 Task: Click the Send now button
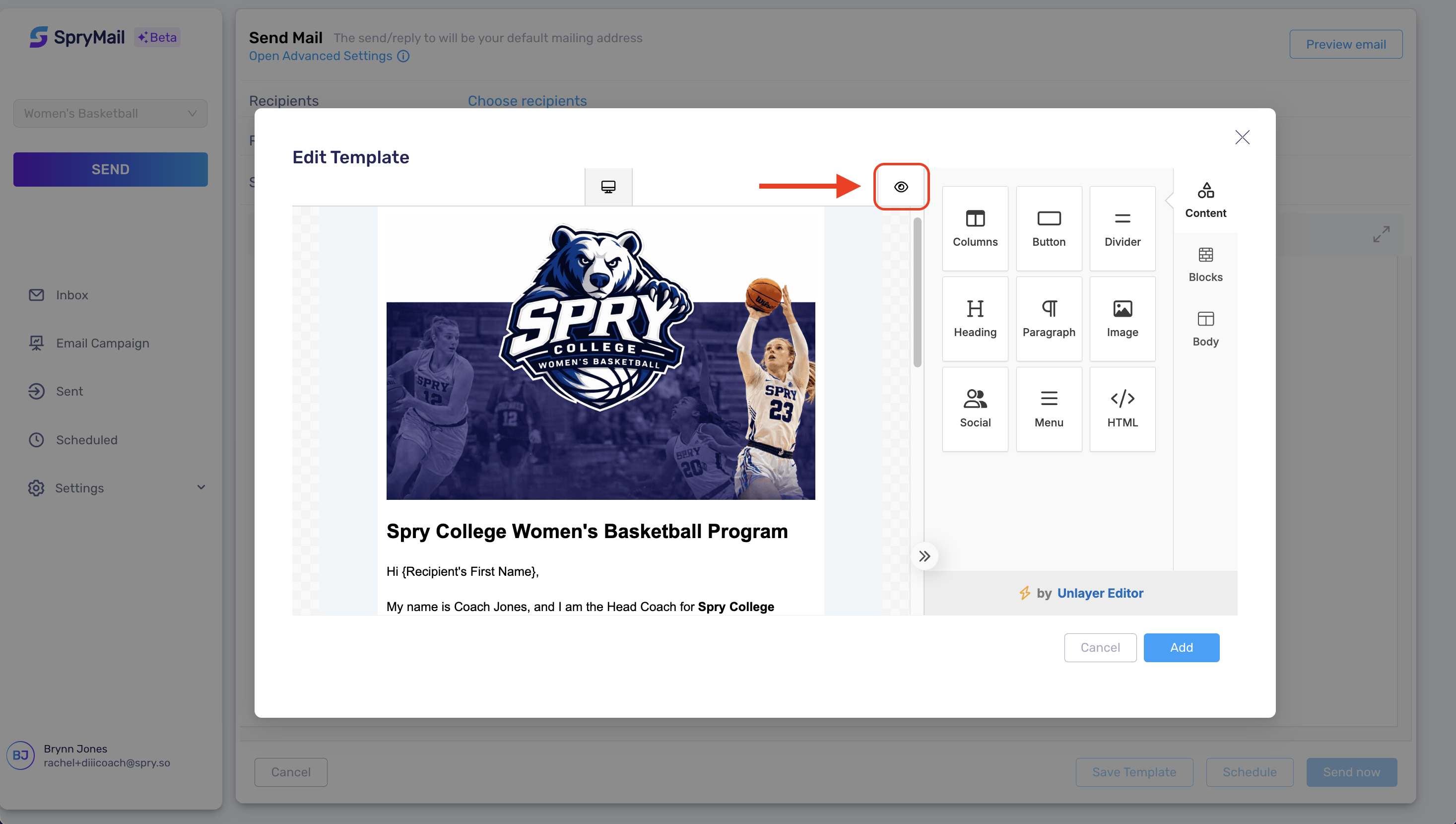point(1351,772)
